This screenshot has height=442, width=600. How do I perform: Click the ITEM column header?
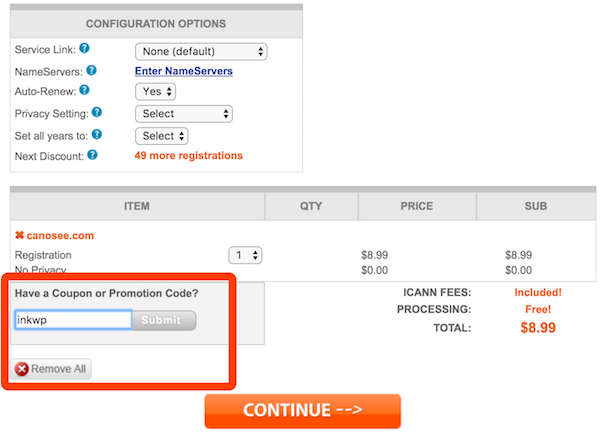pos(137,206)
